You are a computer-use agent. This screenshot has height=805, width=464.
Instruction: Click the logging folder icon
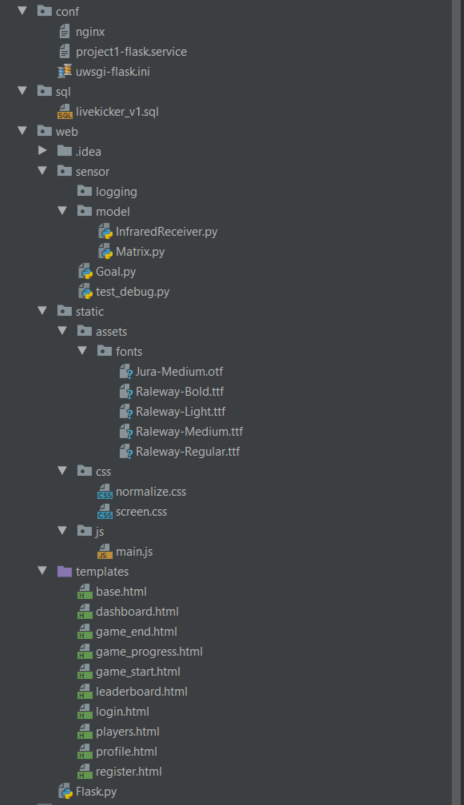tap(85, 191)
